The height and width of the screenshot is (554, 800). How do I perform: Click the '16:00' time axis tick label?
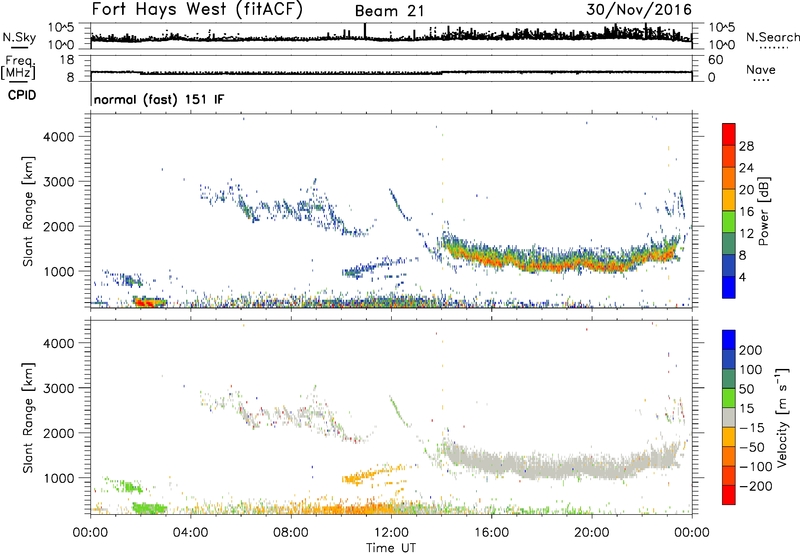coord(491,533)
